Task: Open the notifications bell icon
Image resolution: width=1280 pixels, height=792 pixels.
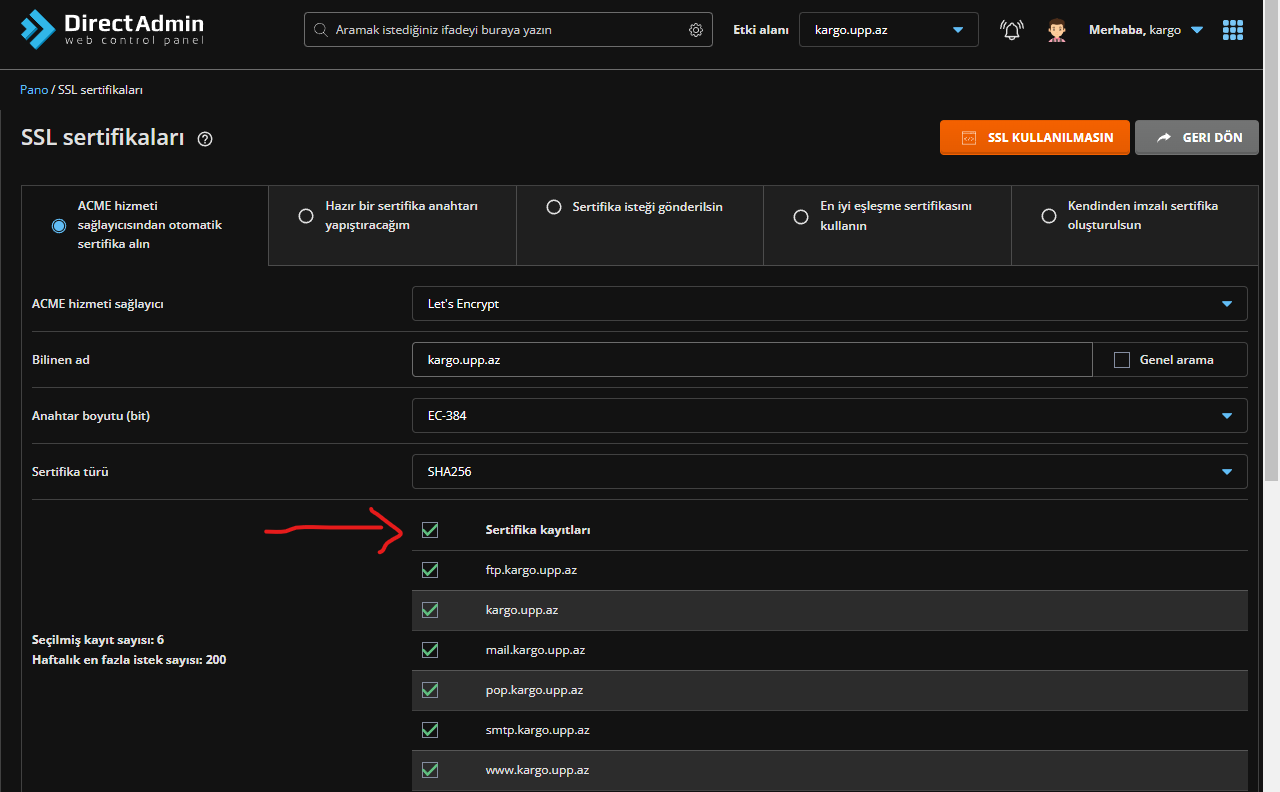Action: (x=1012, y=30)
